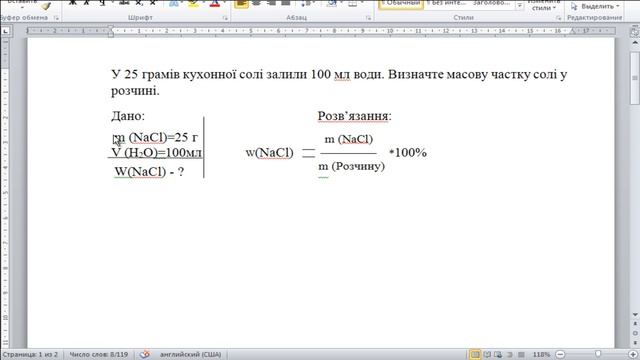Viewport: 640px width, 360px height.
Task: Click the word розчині. in the problem
Action: (x=135, y=91)
